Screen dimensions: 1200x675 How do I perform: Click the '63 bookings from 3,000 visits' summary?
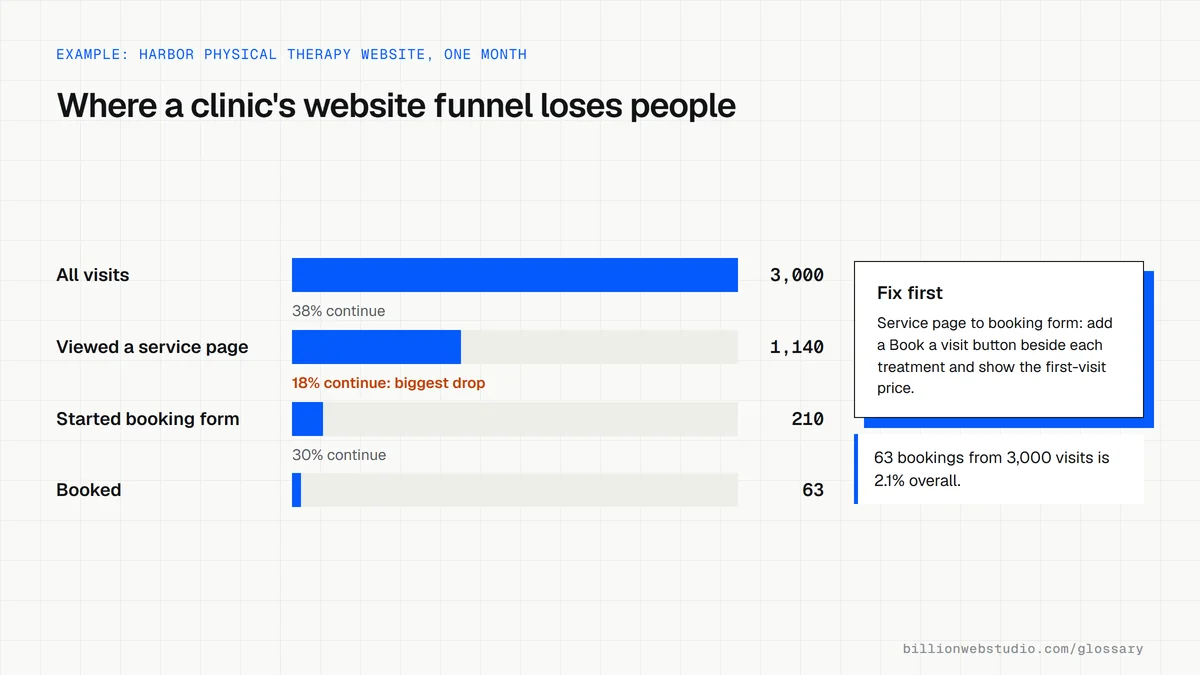[992, 469]
